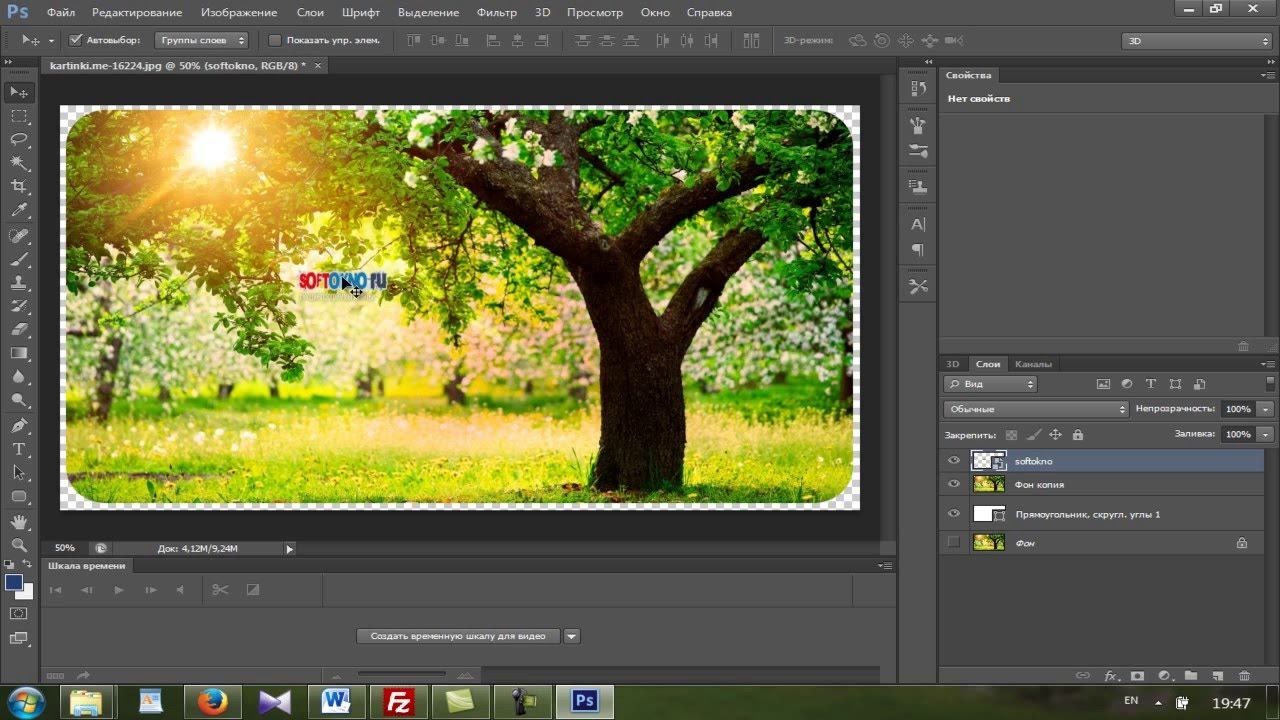Open FileZilla from the taskbar
The height and width of the screenshot is (720, 1280).
(399, 702)
